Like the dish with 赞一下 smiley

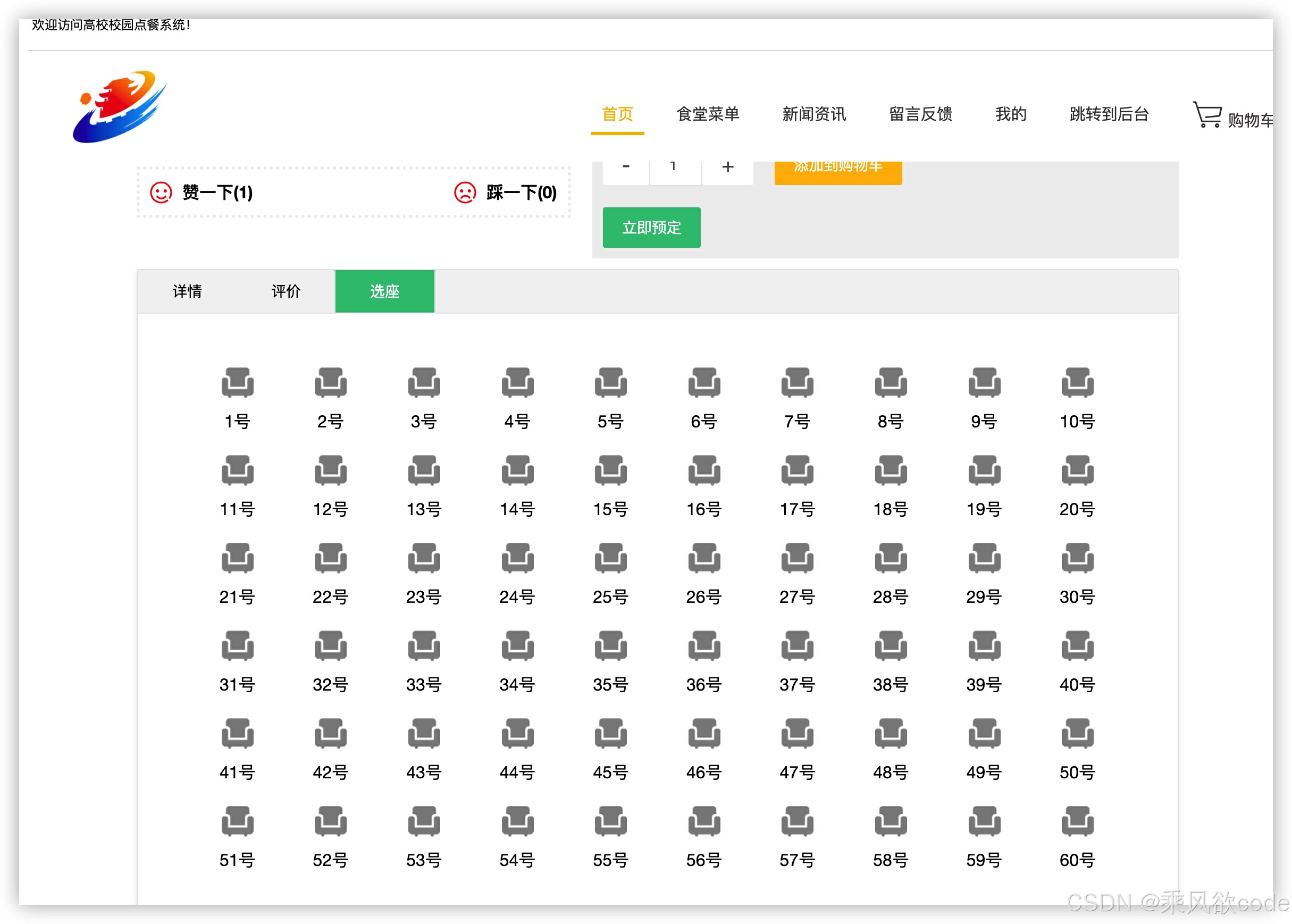coord(161,192)
